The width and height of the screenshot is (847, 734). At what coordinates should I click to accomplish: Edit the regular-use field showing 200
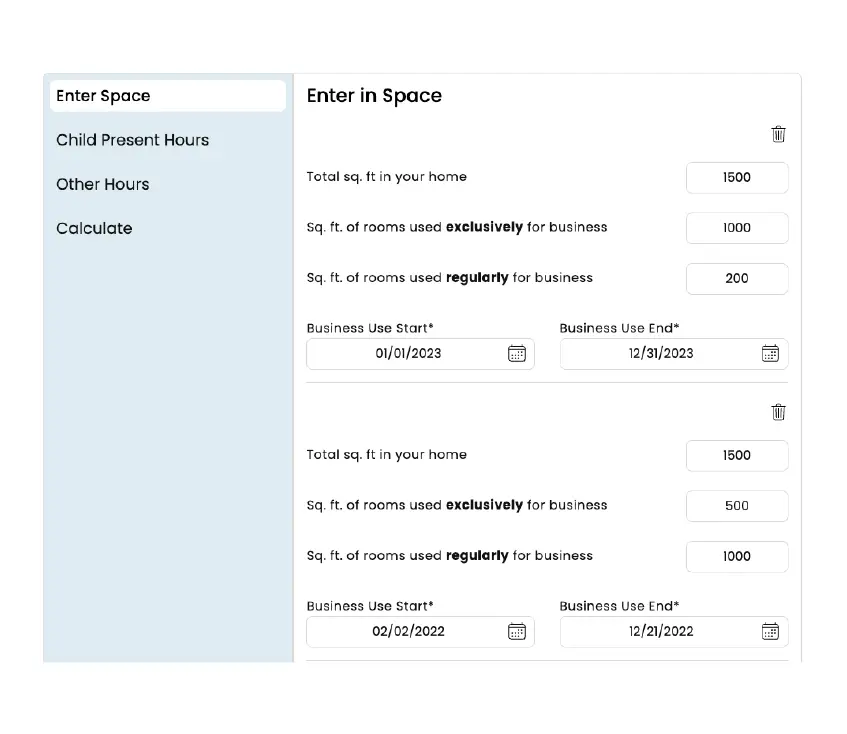click(x=736, y=279)
